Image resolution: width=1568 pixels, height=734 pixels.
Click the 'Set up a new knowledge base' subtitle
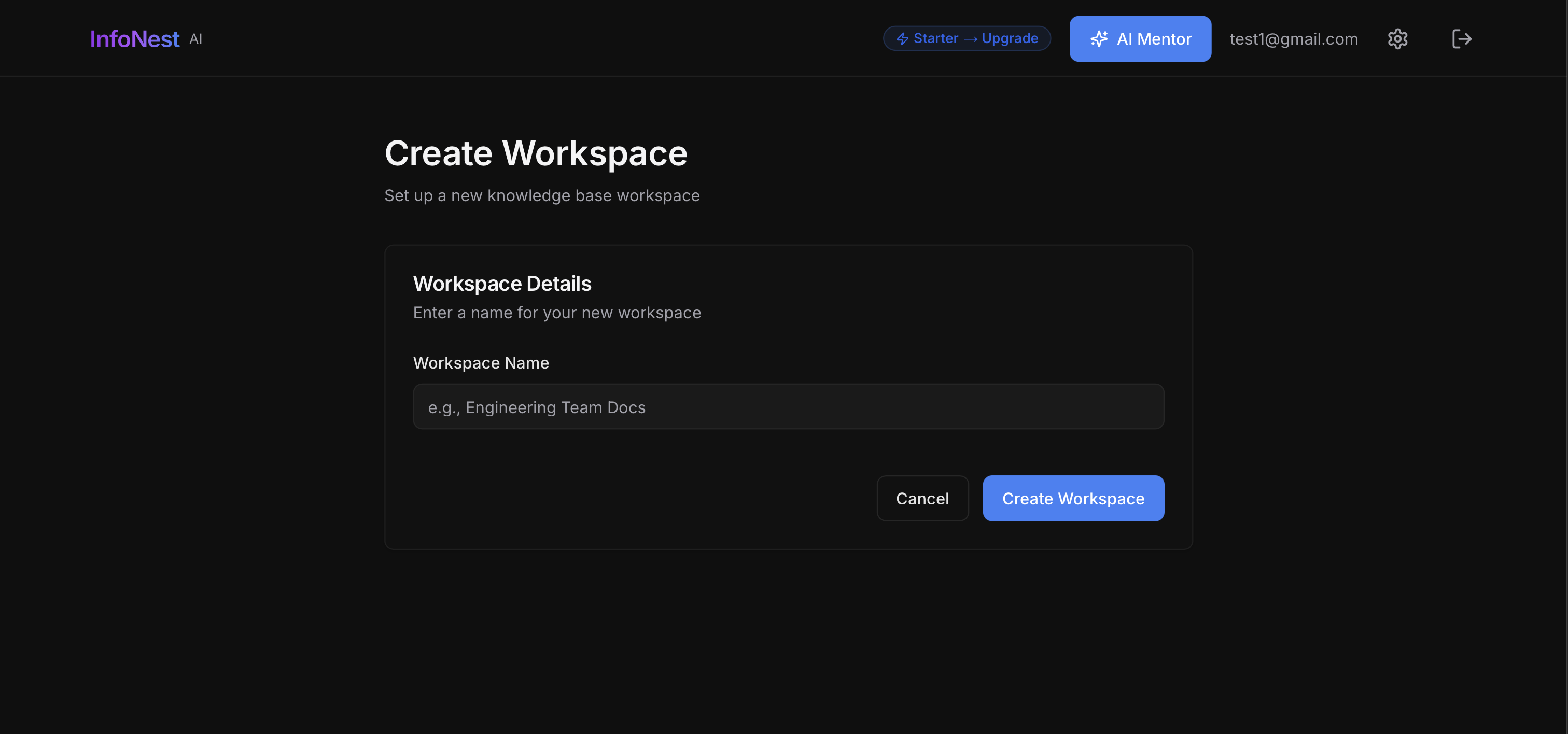coord(542,195)
